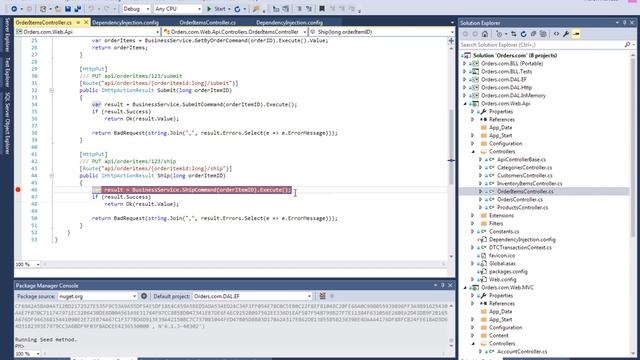Click the bookmark icon in the toolbar

tap(322, 9)
